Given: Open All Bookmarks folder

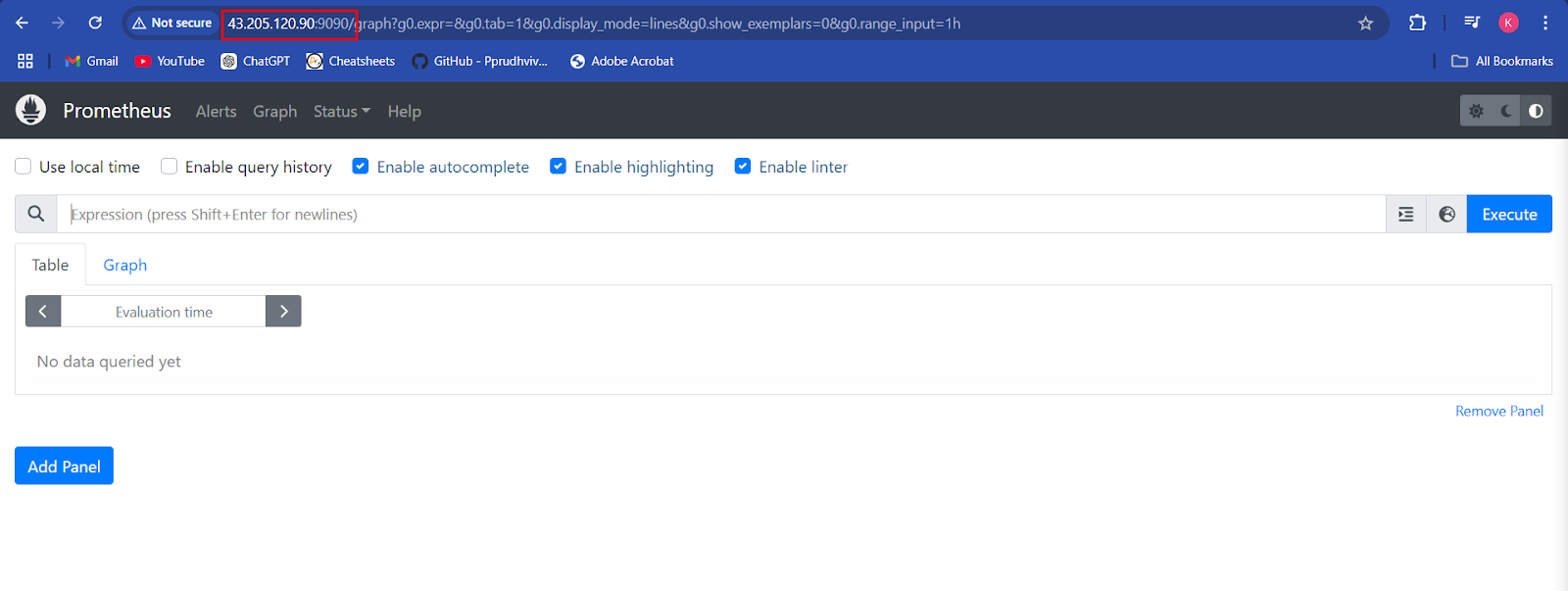Looking at the screenshot, I should click(x=1502, y=61).
